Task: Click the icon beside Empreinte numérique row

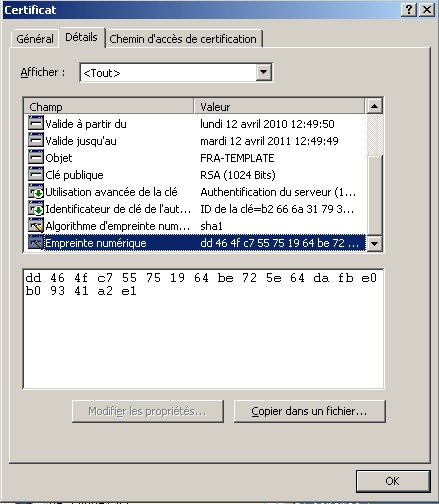Action: [36, 242]
